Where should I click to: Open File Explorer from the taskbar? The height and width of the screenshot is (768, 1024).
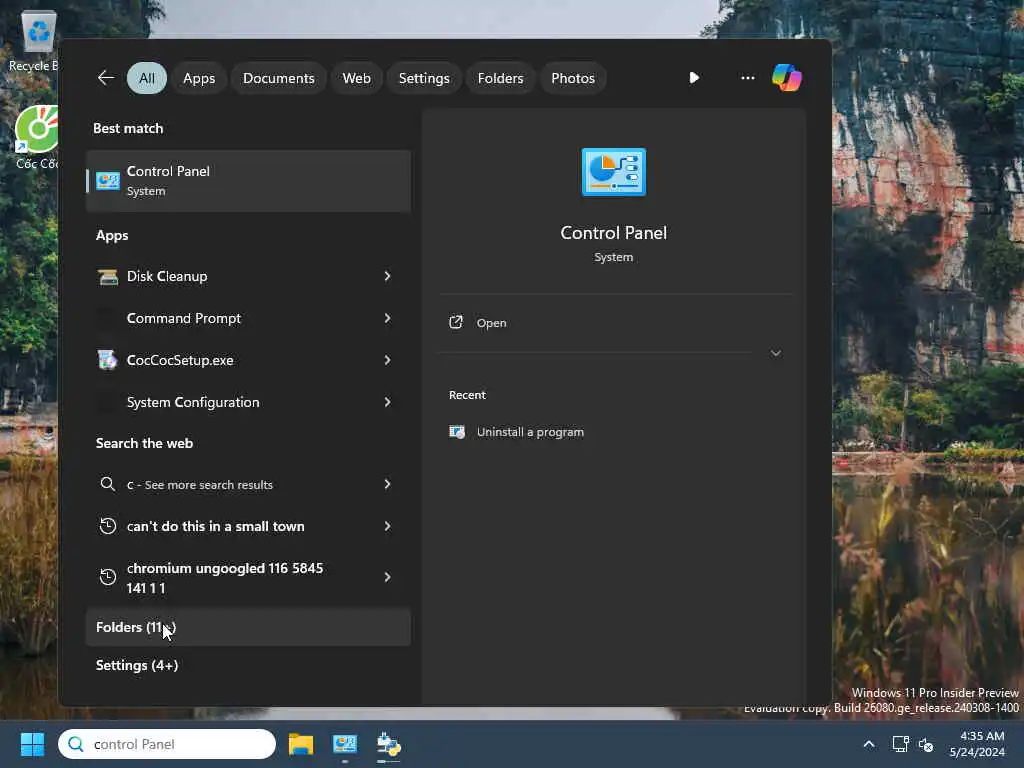coord(301,744)
